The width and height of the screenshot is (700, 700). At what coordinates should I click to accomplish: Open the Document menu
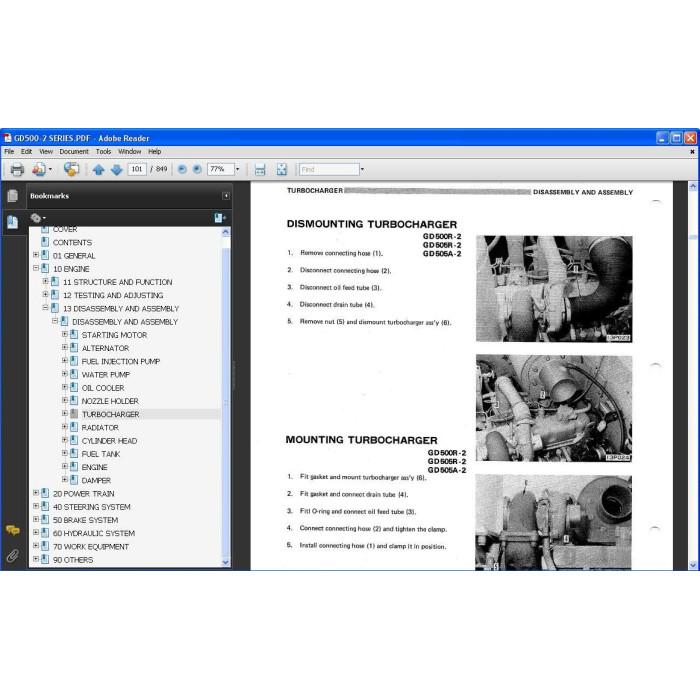pos(74,152)
